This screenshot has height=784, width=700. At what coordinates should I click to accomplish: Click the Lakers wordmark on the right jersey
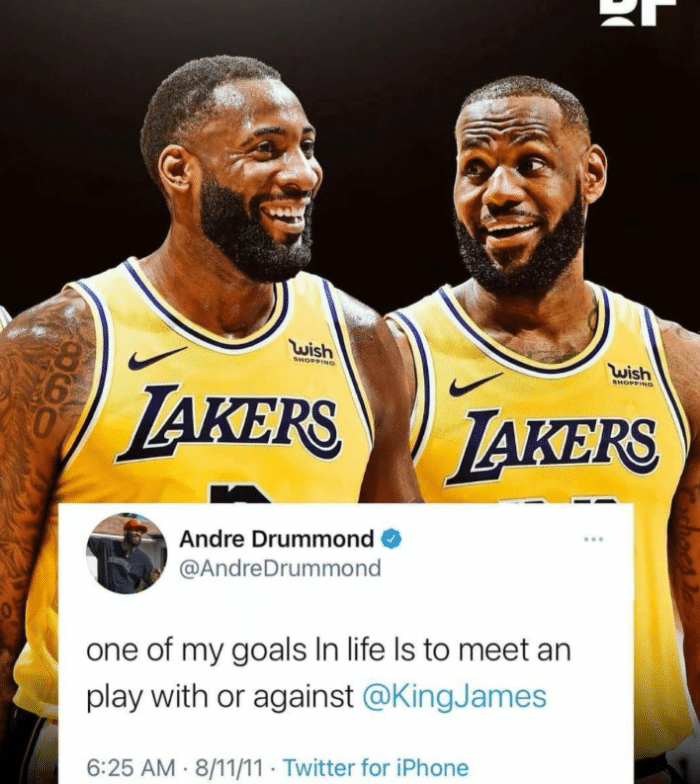550,447
